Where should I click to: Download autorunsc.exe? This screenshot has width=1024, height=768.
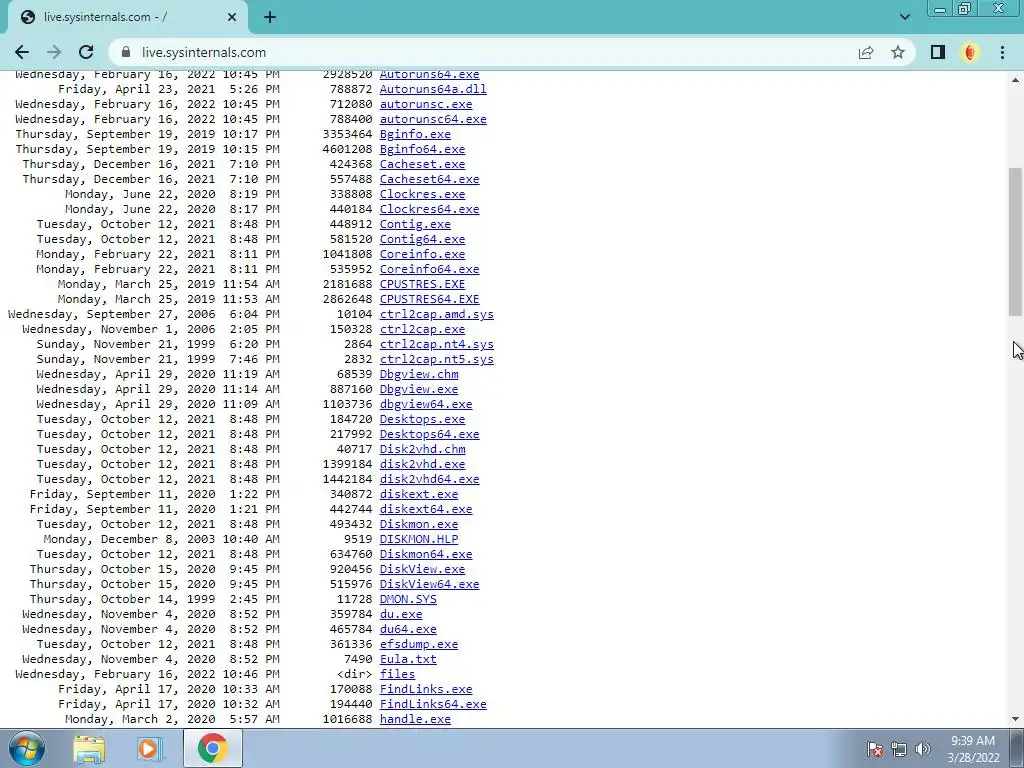pyautogui.click(x=426, y=104)
